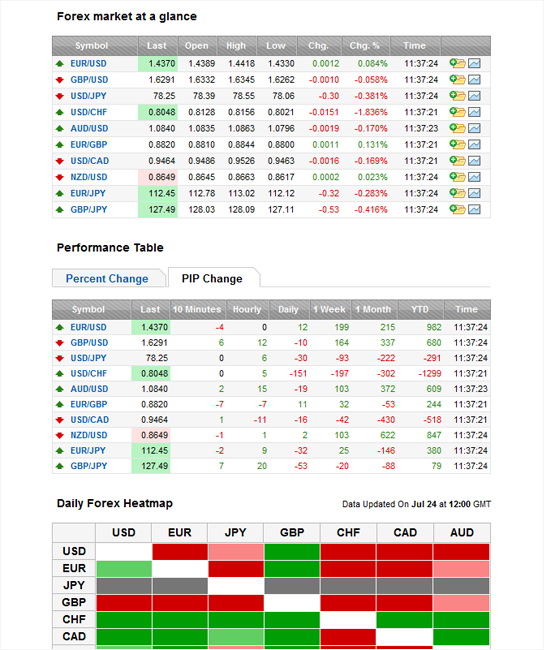This screenshot has width=544, height=650.
Task: Click the add-to-portfolio icon for EUR/USD
Action: click(x=457, y=63)
